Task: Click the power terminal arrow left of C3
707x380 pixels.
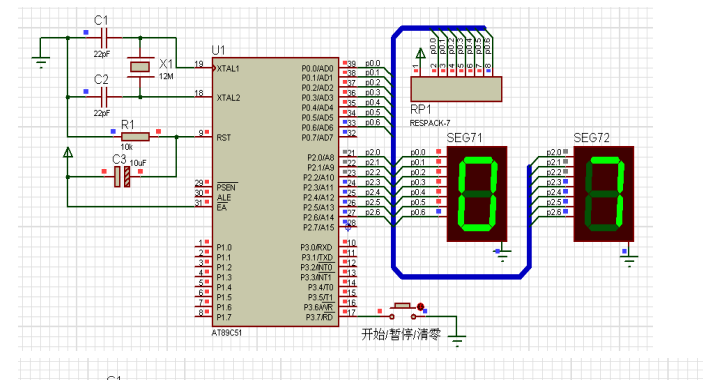Action: [x=68, y=152]
